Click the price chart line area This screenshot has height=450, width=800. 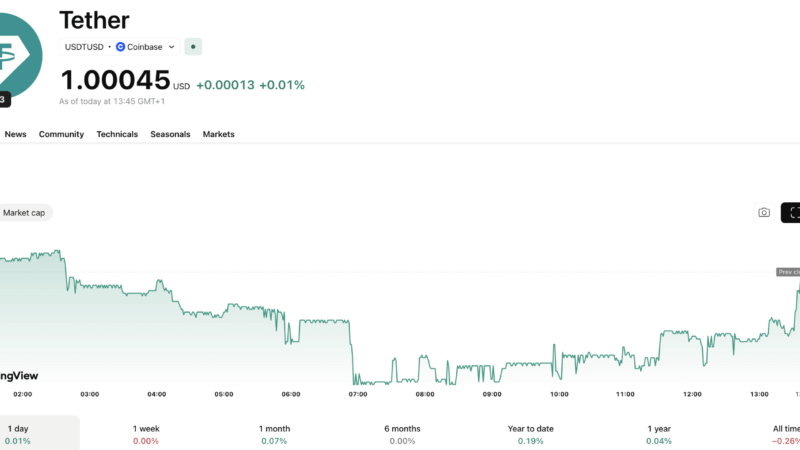pos(400,316)
